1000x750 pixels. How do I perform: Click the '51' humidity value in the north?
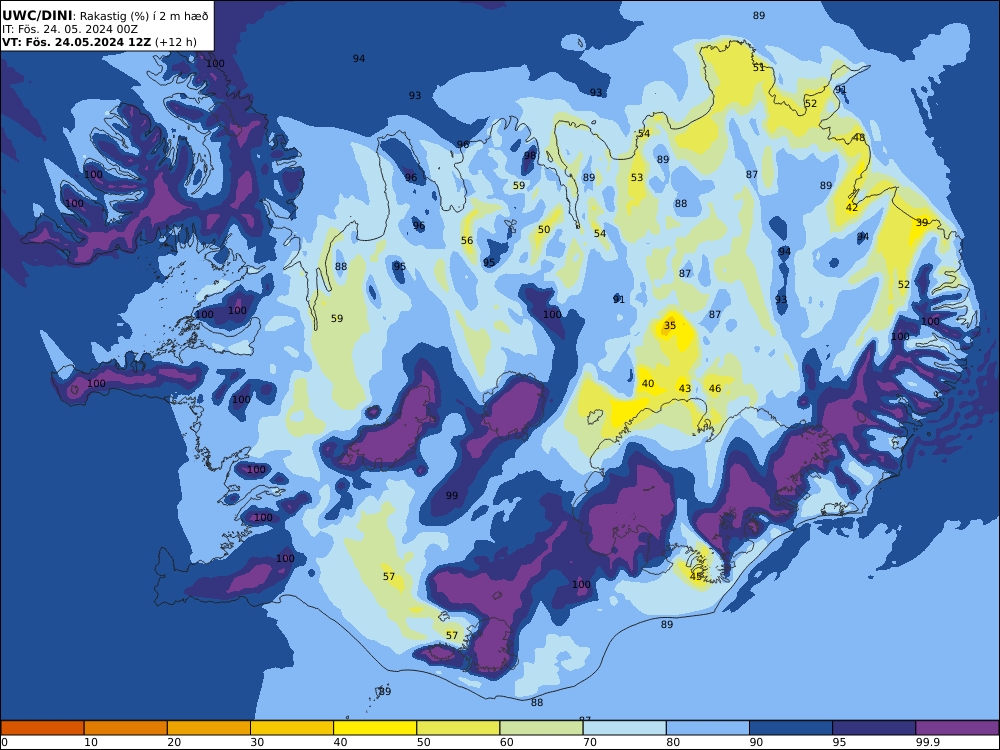pyautogui.click(x=759, y=67)
